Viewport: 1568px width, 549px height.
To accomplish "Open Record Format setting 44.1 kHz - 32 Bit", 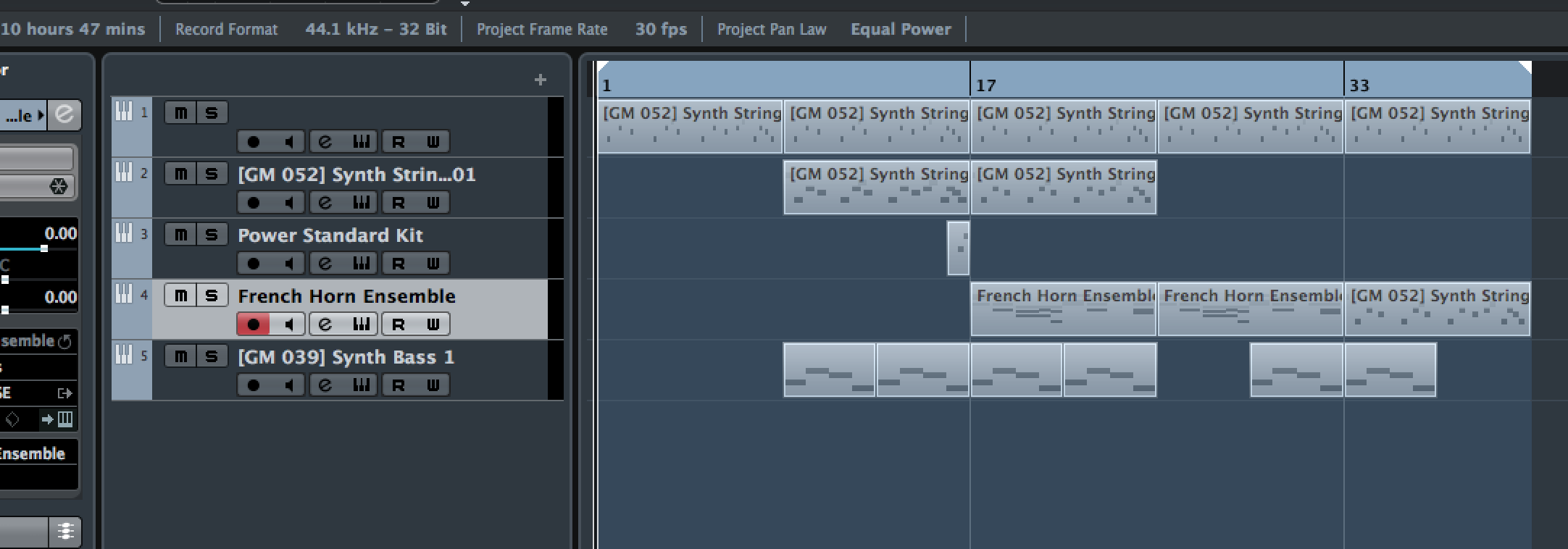I will point(376,30).
